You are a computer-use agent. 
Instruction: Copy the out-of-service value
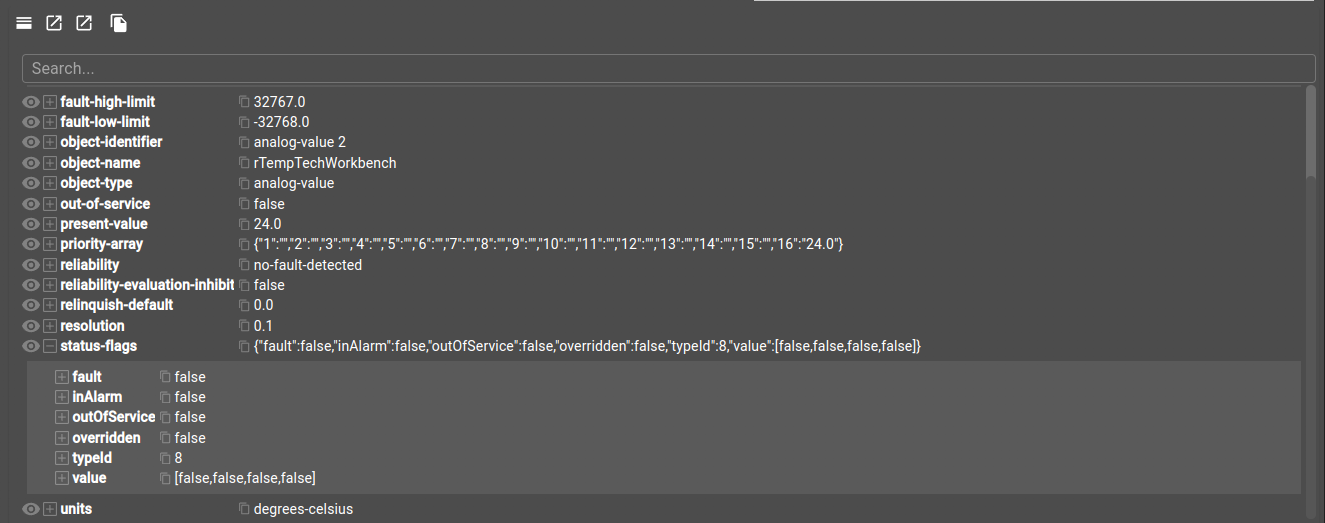pos(244,204)
